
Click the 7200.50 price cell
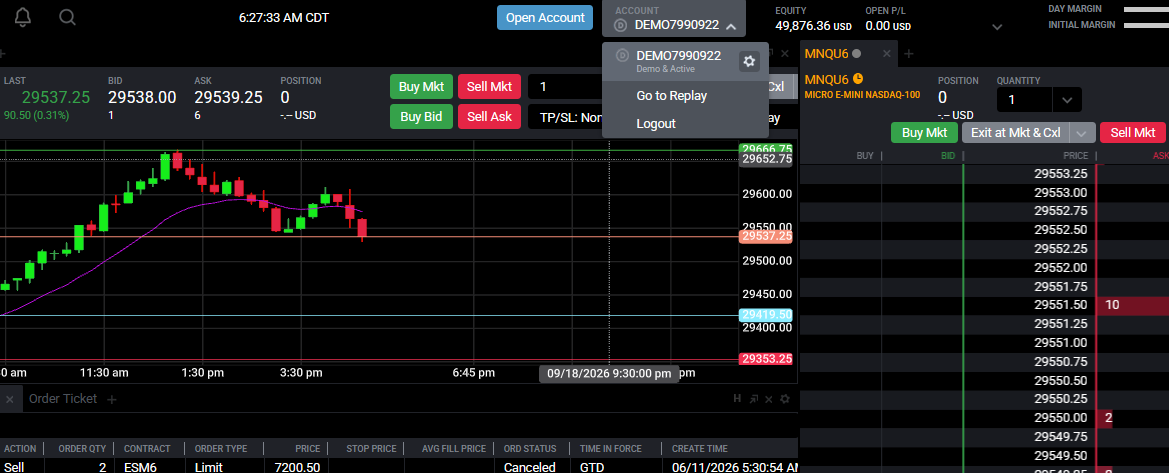click(298, 467)
